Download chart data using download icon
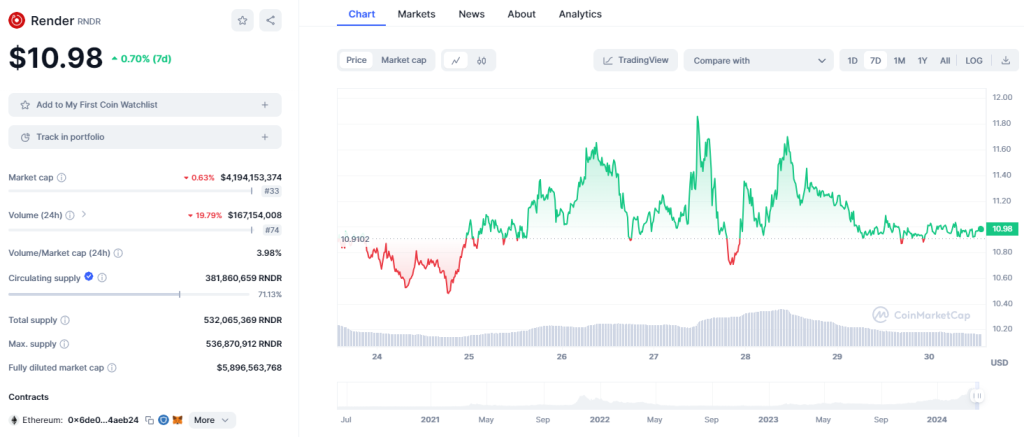The height and width of the screenshot is (437, 1024). (x=1005, y=61)
